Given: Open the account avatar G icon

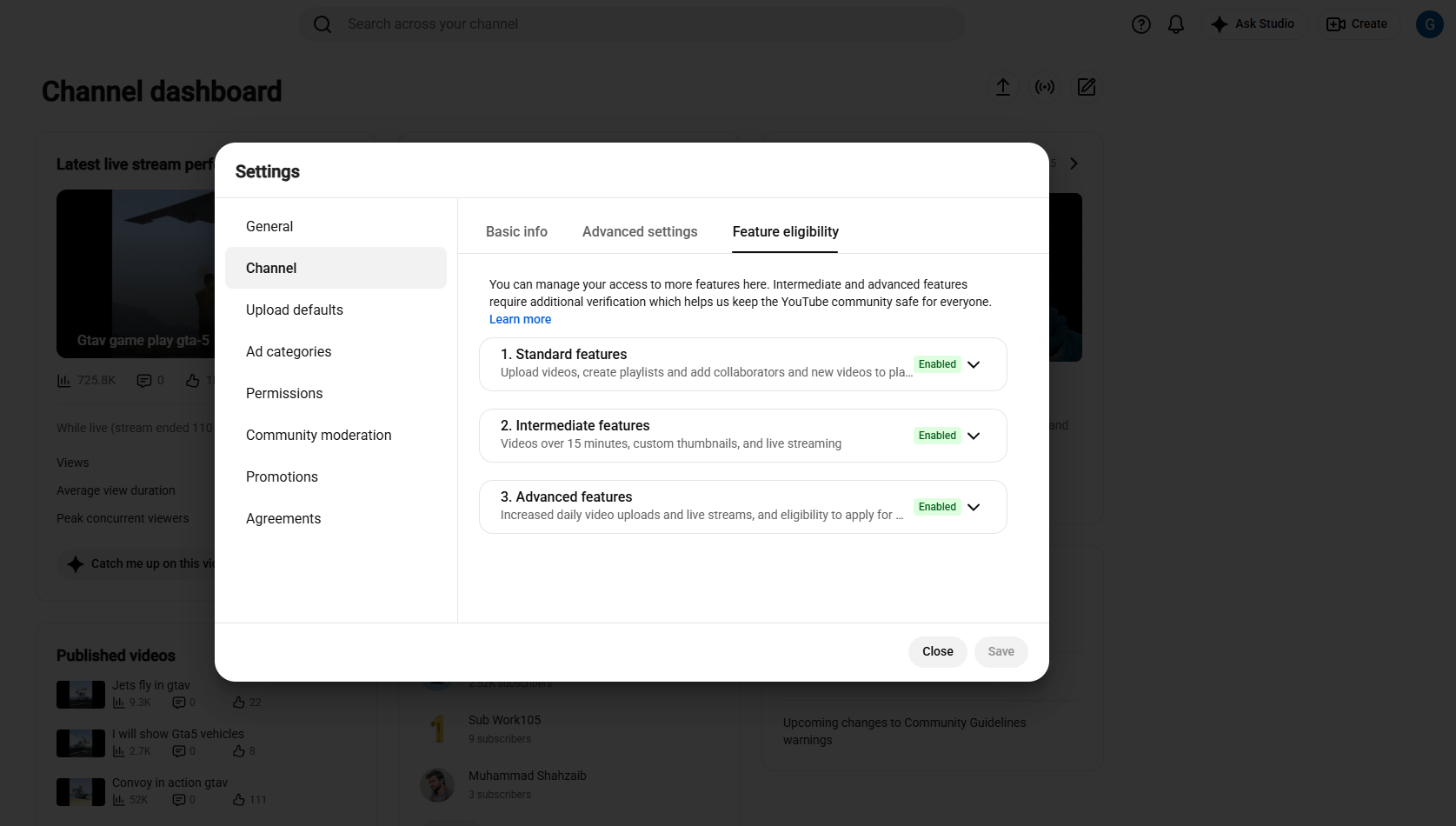Looking at the screenshot, I should click(1429, 24).
